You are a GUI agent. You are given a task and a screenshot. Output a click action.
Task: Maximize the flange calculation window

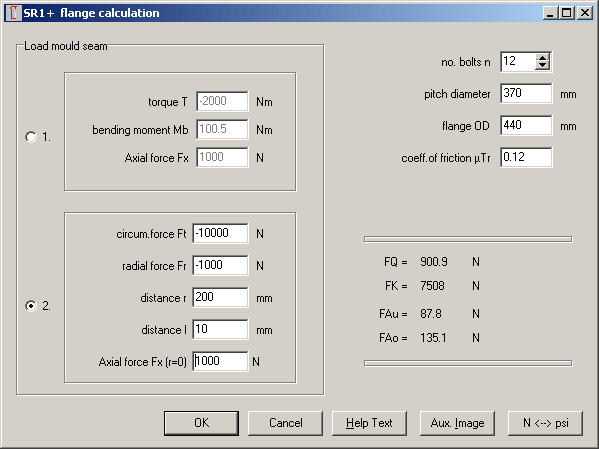(x=567, y=13)
